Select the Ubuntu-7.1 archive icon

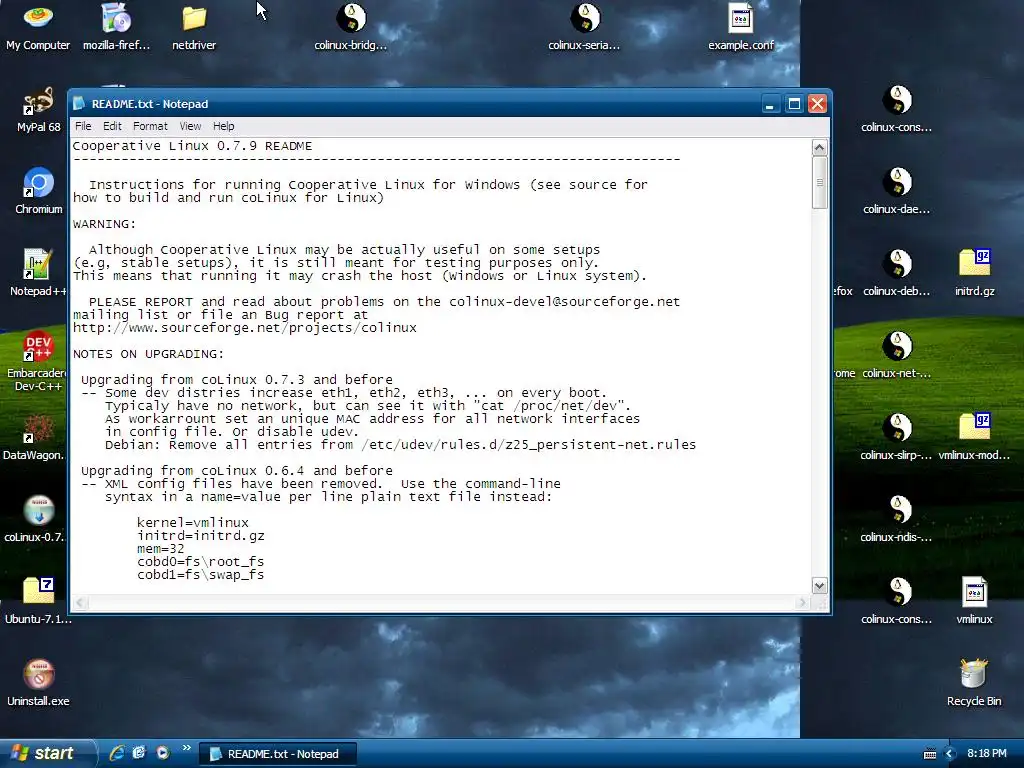tap(38, 601)
